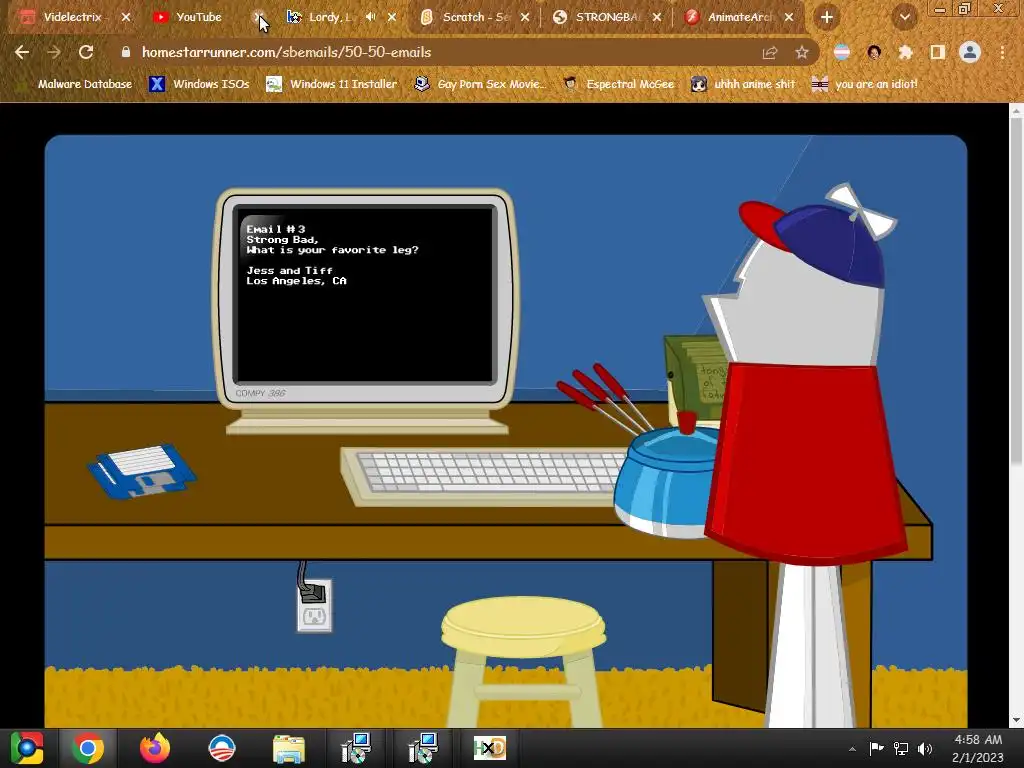Show hidden system tray icons
Image resolution: width=1024 pixels, height=768 pixels.
[852, 749]
